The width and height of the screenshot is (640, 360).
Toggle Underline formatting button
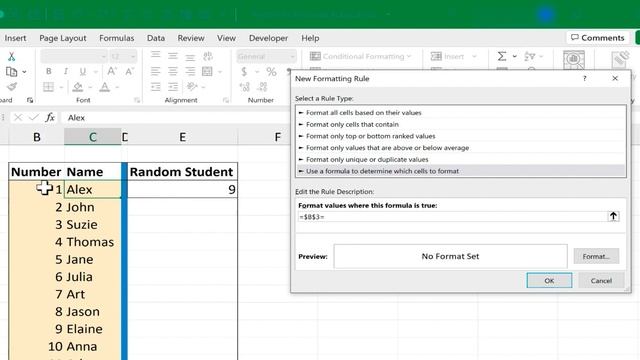tap(83, 71)
